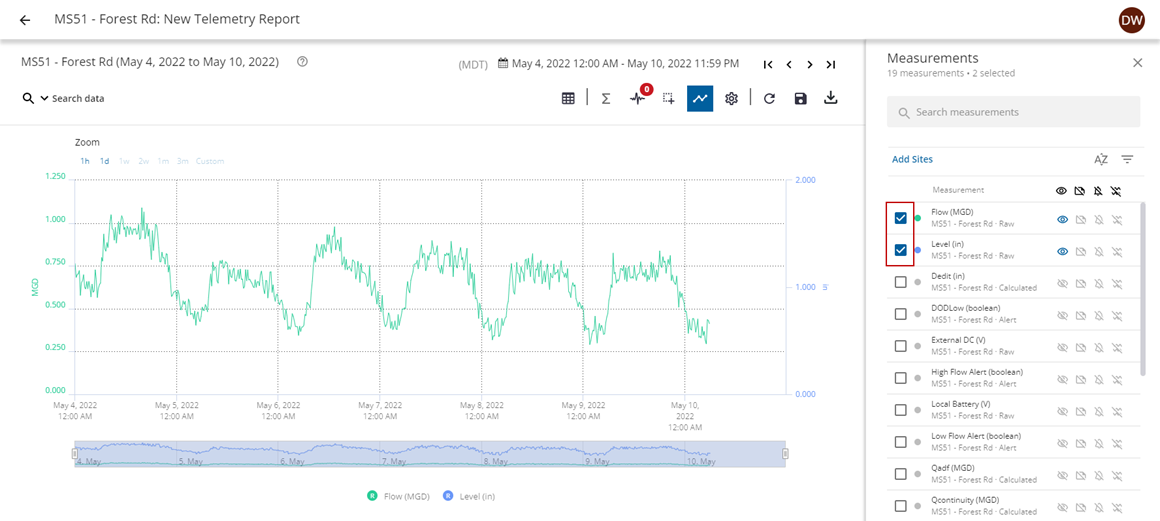The width and height of the screenshot is (1160, 521).
Task: Set chart zoom to 1h
Action: 85,161
